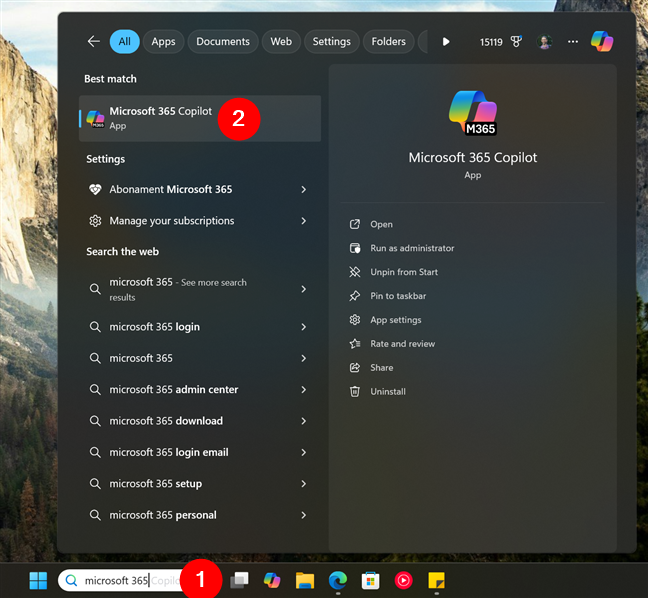Viewport: 648px width, 598px height.
Task: Launch Microsoft Edge from the taskbar
Action: [x=338, y=581]
